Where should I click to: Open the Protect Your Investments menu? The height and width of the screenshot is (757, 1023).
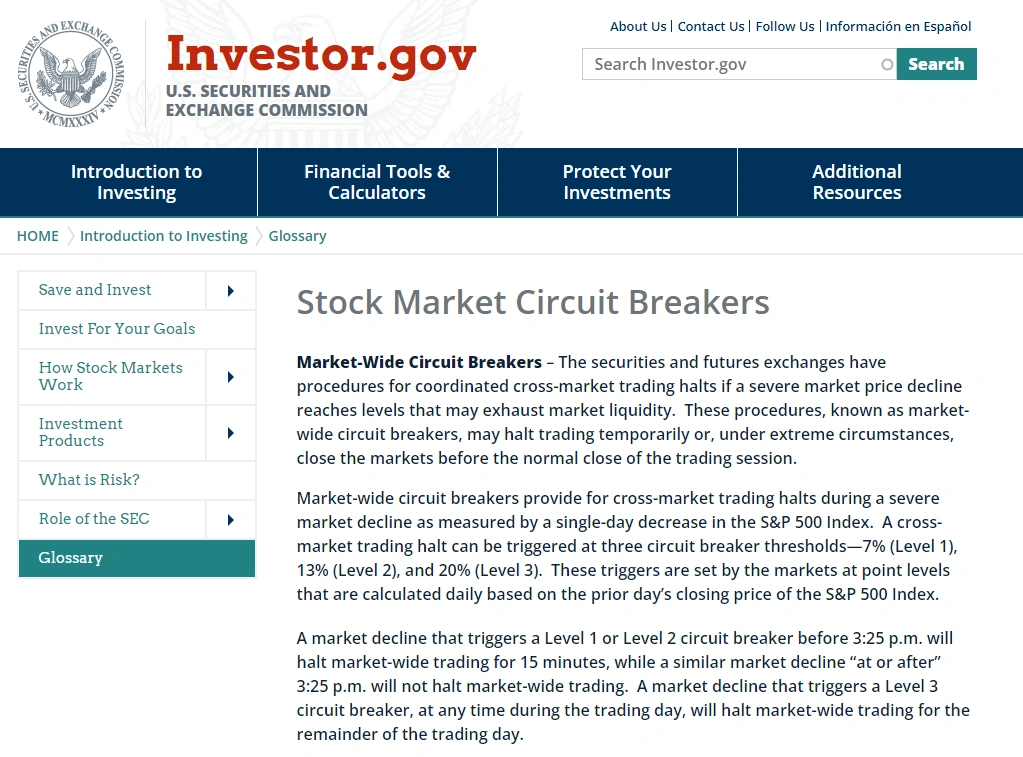pyautogui.click(x=617, y=182)
